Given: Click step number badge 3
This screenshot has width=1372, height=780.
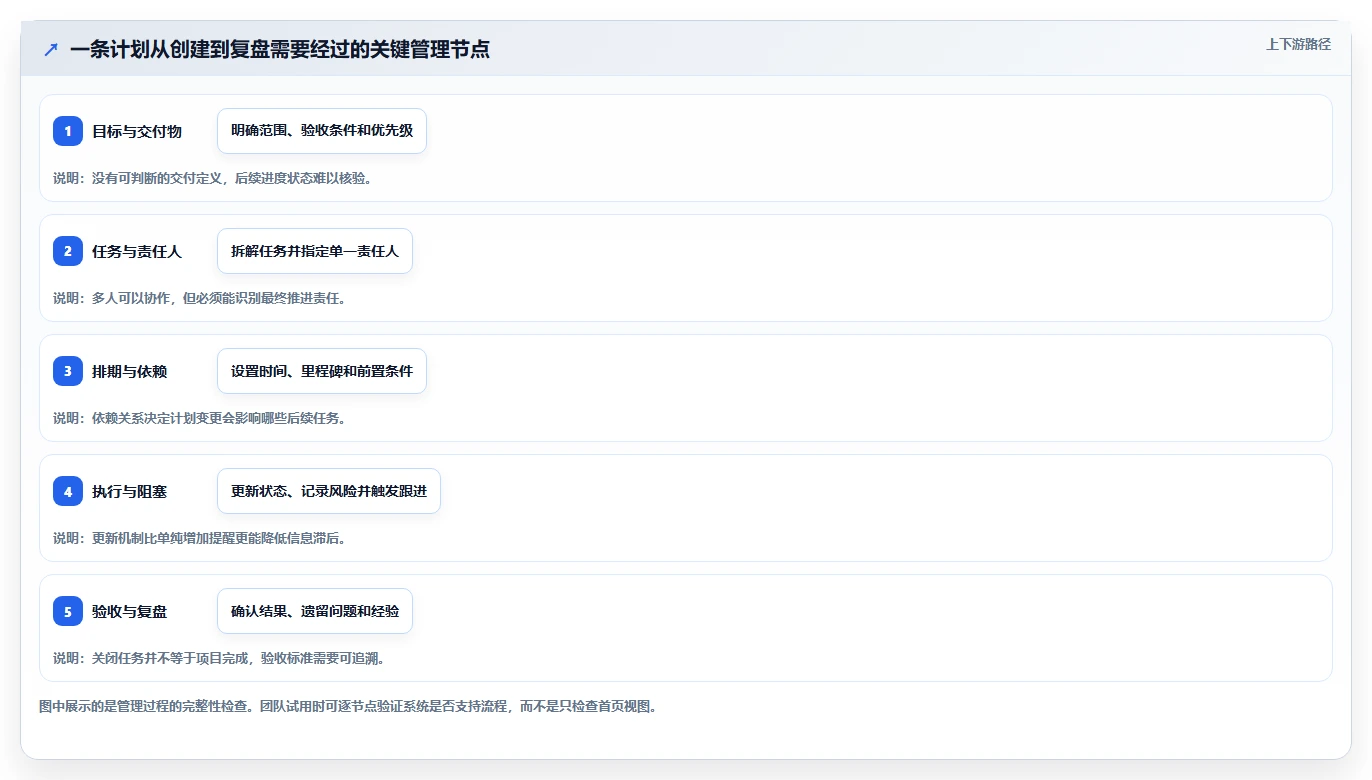Looking at the screenshot, I should click(x=68, y=371).
